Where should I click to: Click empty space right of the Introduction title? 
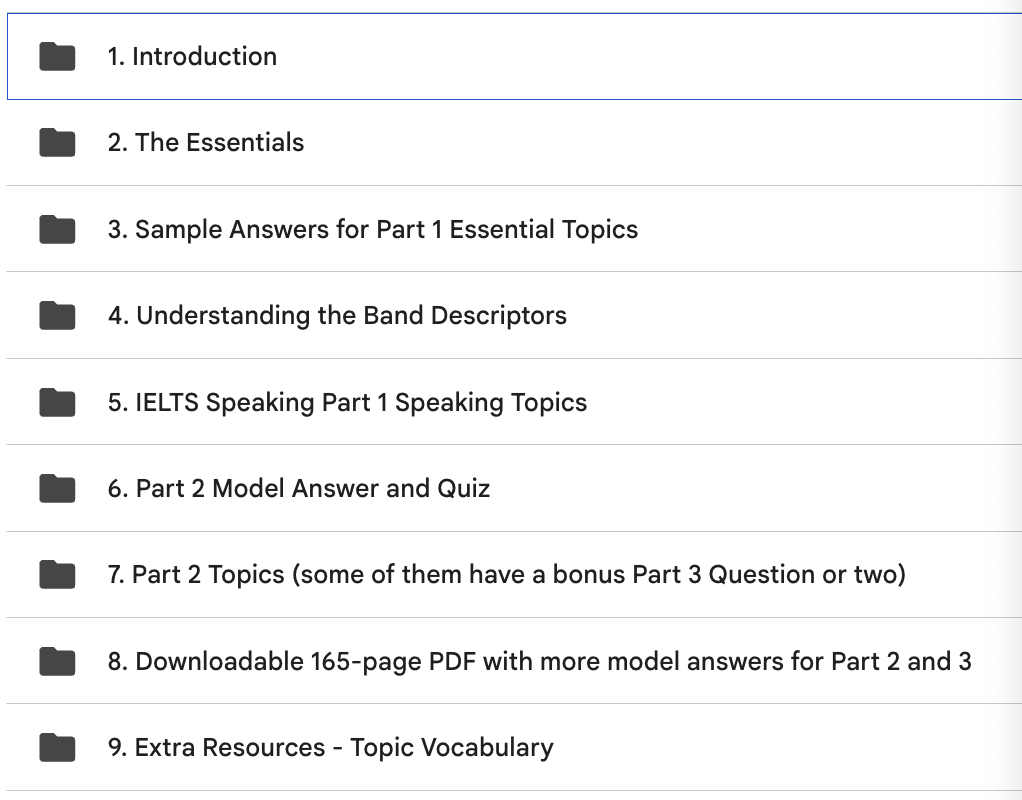tap(650, 57)
